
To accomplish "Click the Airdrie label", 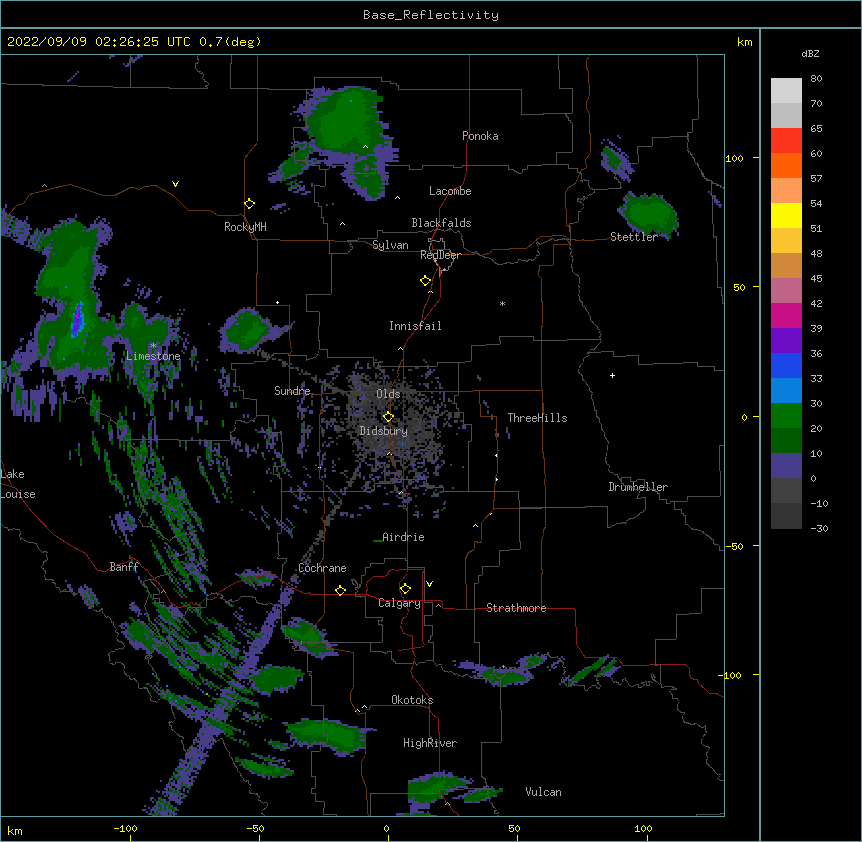I will tap(403, 537).
